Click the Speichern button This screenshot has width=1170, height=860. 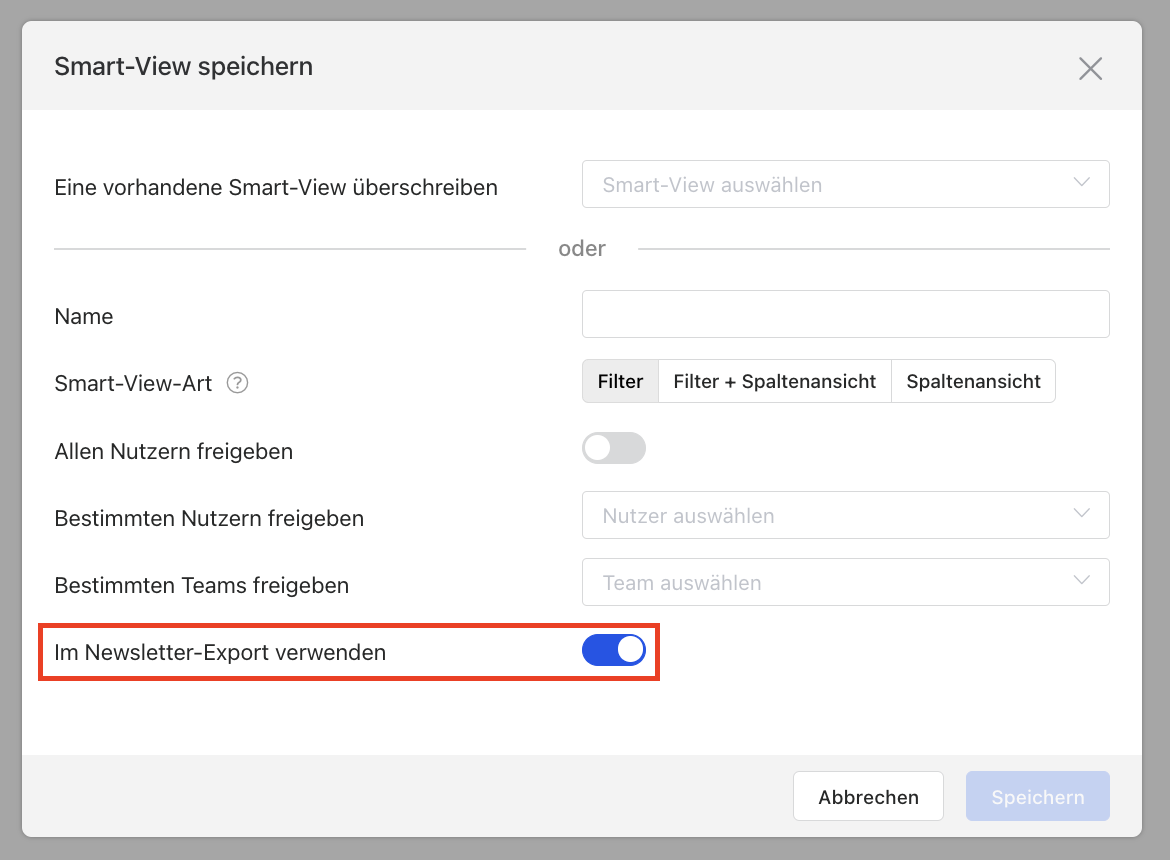pyautogui.click(x=1037, y=797)
